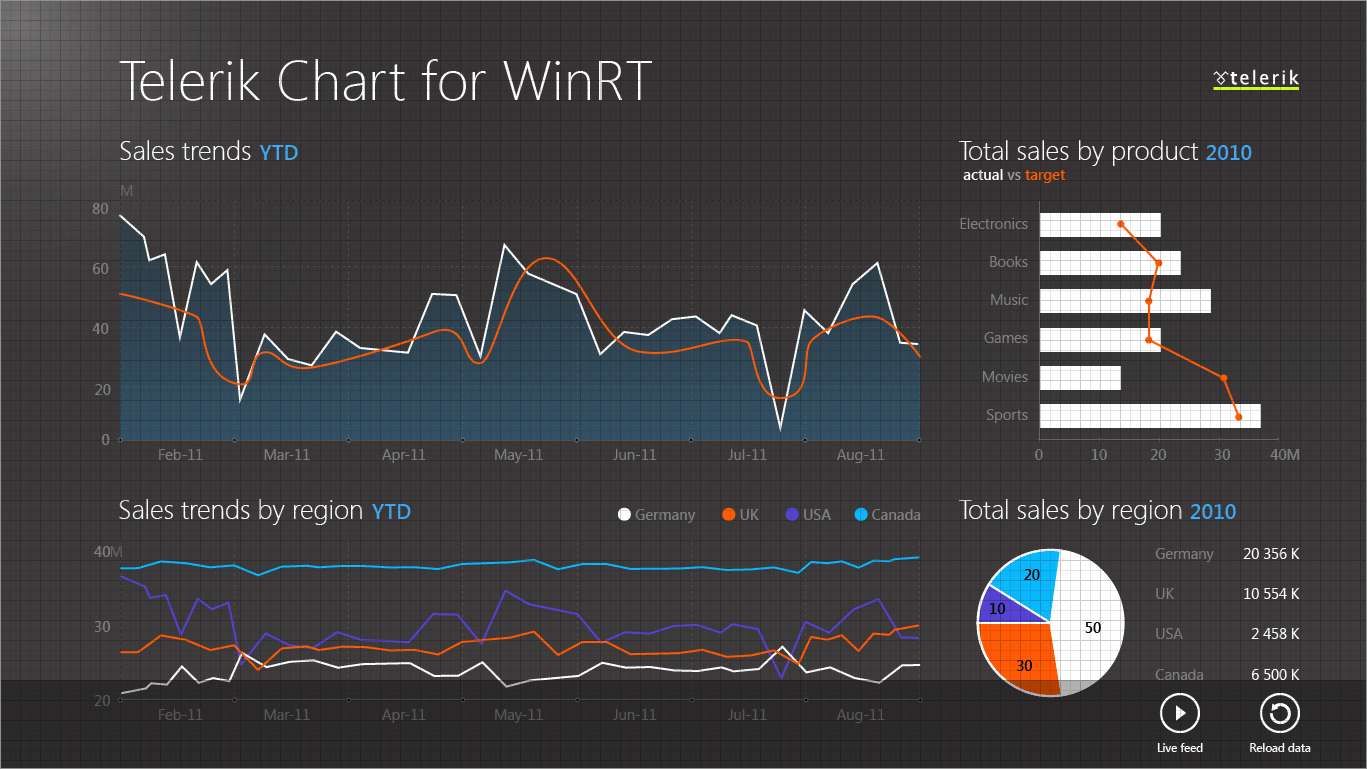Click the Movies target point marker

(1224, 378)
